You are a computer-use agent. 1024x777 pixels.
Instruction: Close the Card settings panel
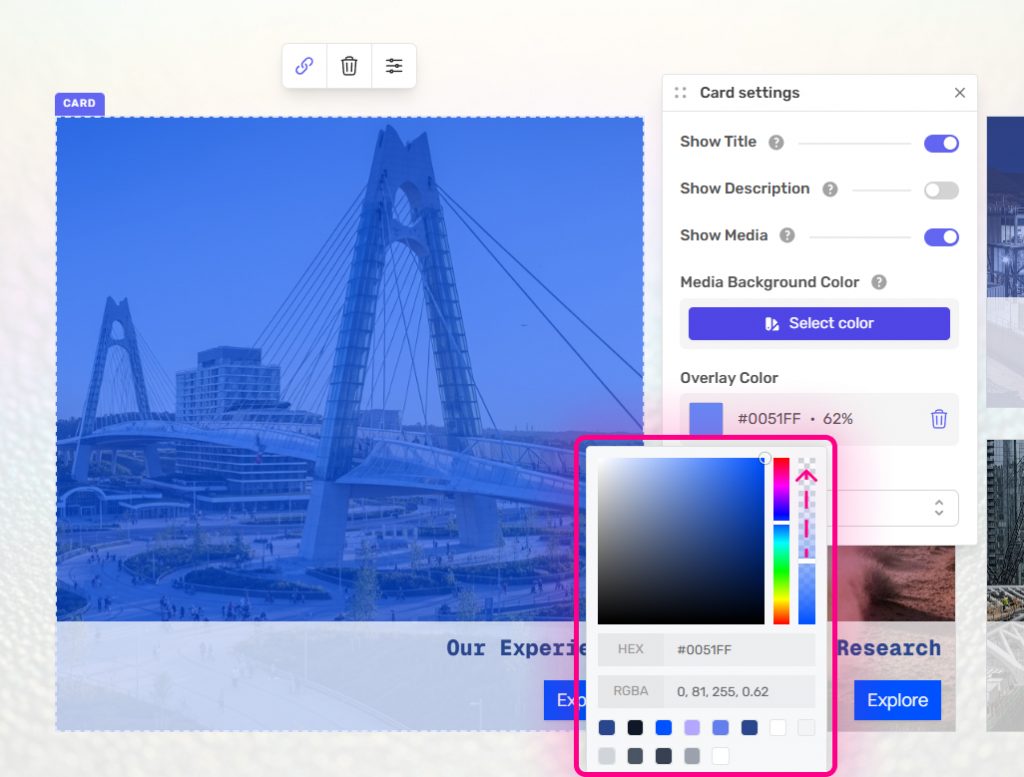(959, 93)
